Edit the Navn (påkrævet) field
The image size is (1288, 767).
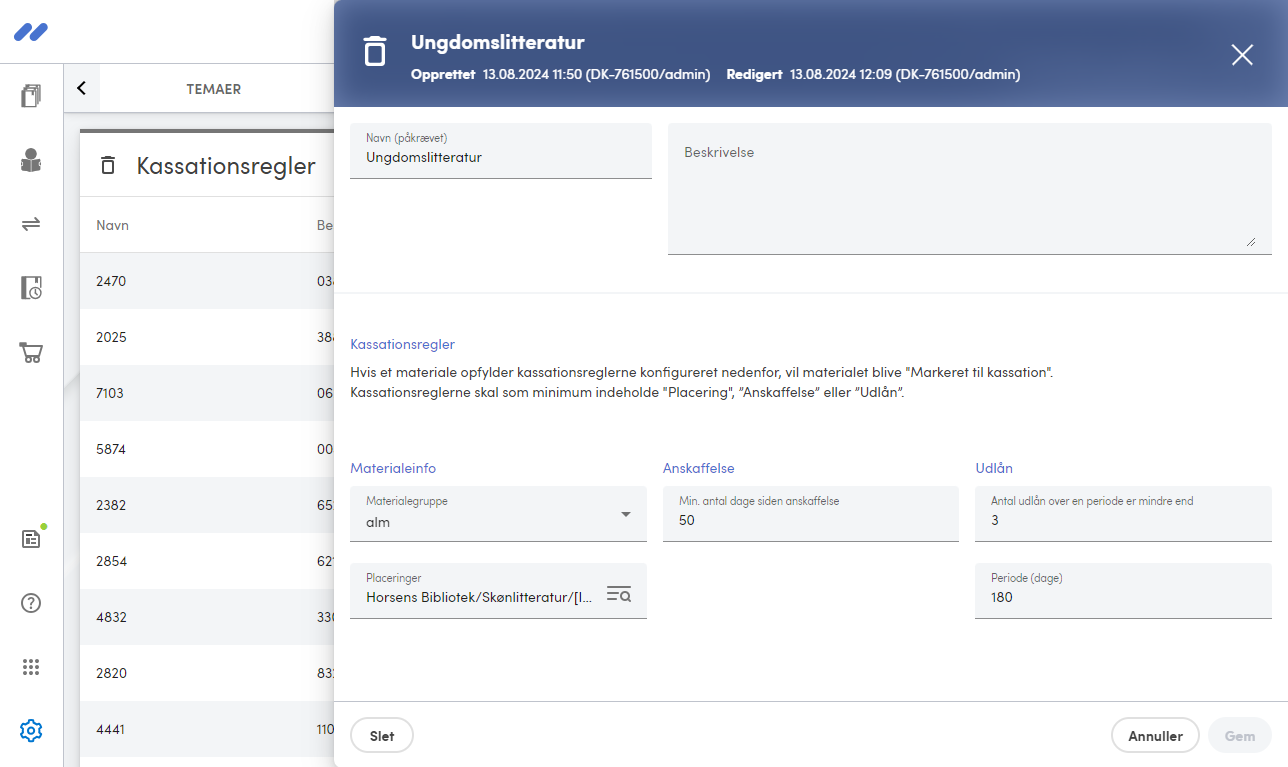[x=501, y=151]
